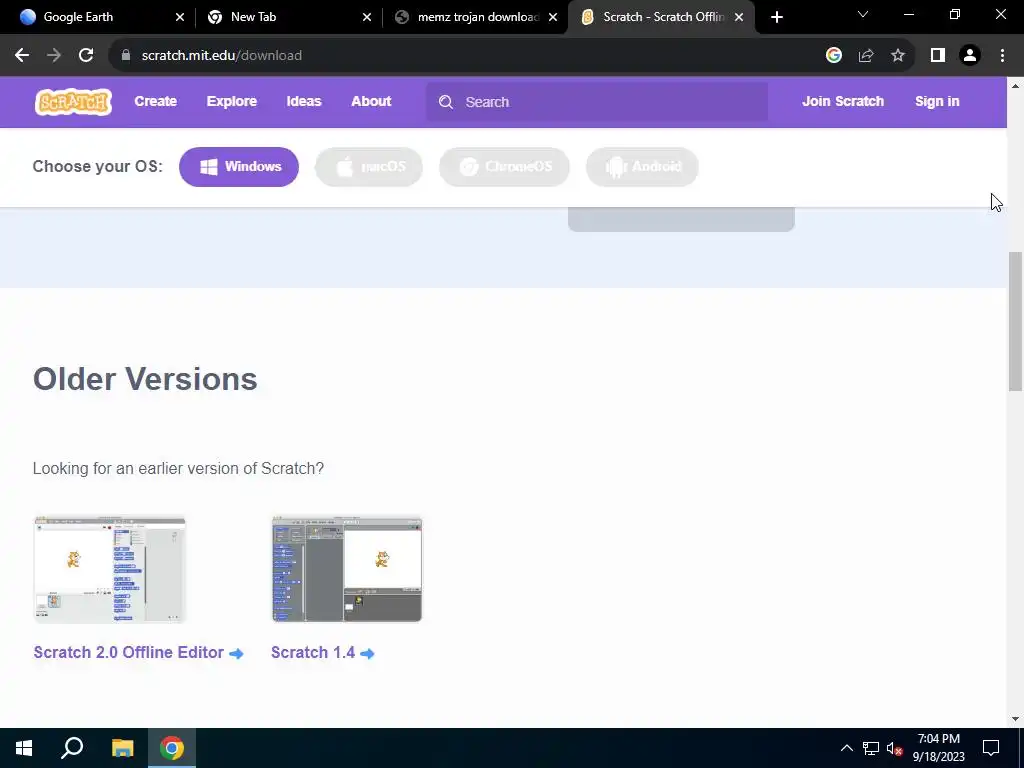Select macOS as your OS
The width and height of the screenshot is (1024, 768).
click(x=369, y=167)
